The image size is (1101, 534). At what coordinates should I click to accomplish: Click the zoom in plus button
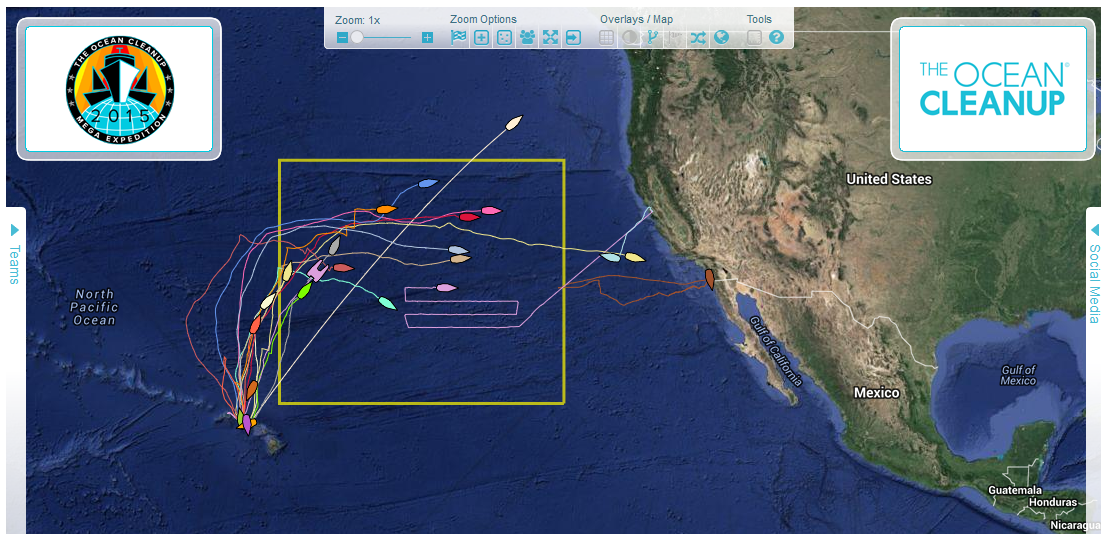[x=427, y=37]
